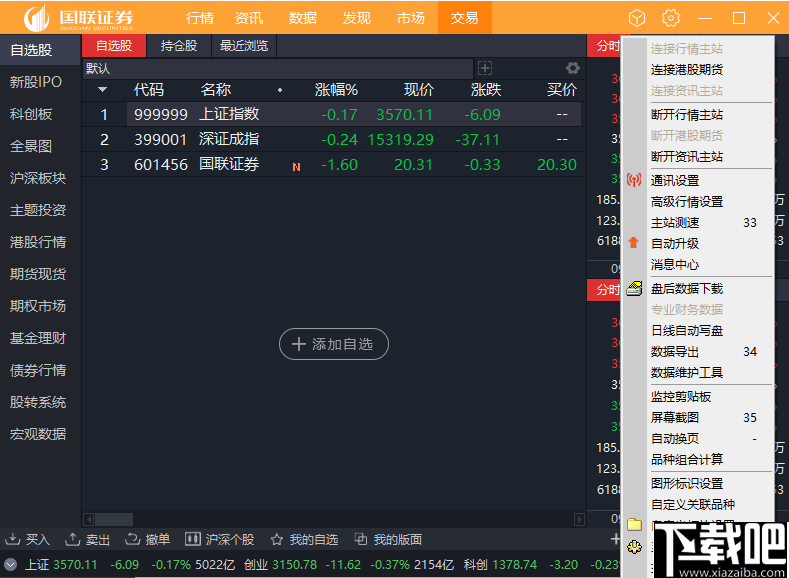Click the 添加自选 button
789x578 pixels.
(x=334, y=344)
